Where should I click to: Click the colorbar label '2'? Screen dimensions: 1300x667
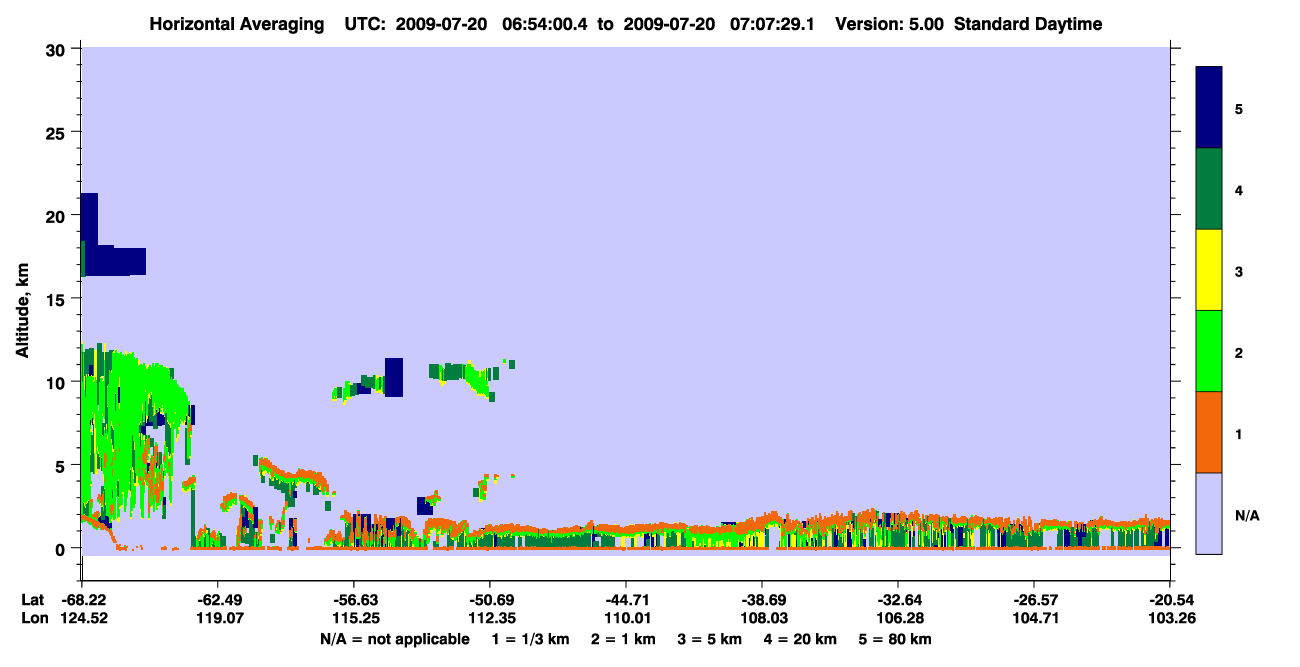click(x=1239, y=352)
